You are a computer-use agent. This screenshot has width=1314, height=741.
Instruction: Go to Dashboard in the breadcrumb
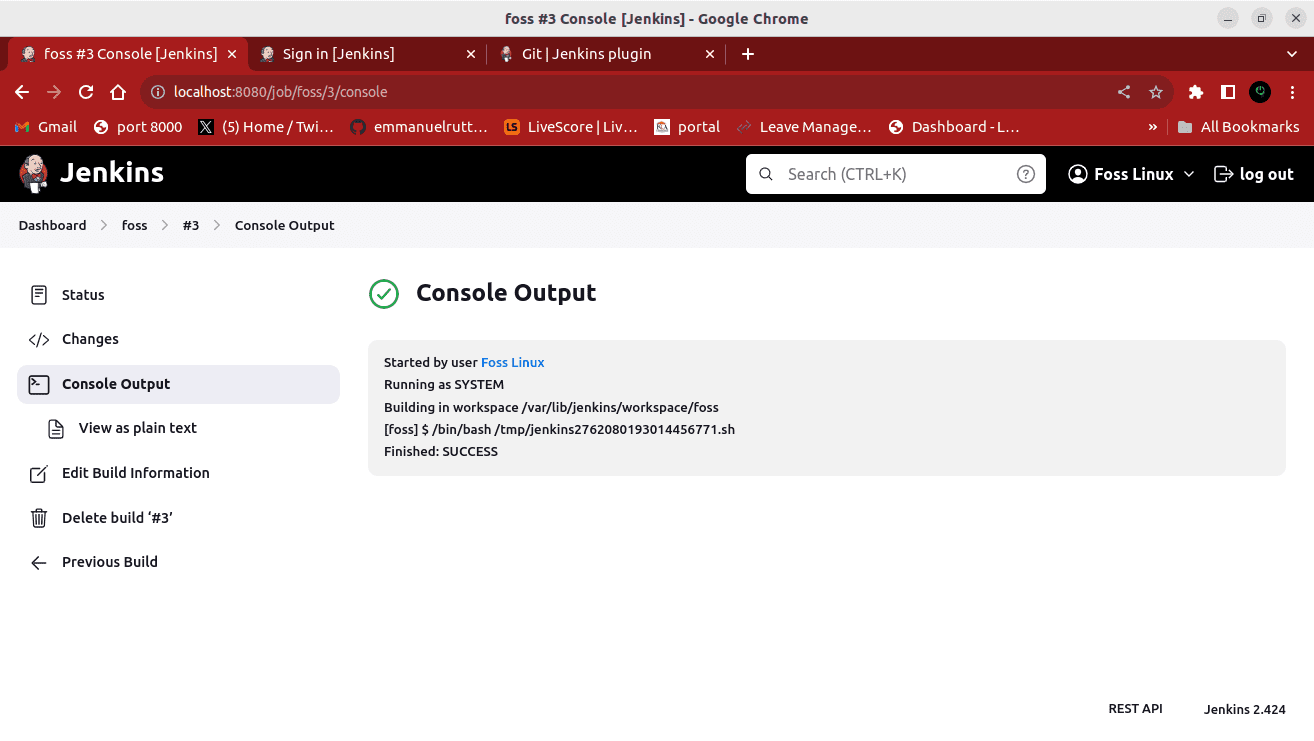click(x=52, y=225)
